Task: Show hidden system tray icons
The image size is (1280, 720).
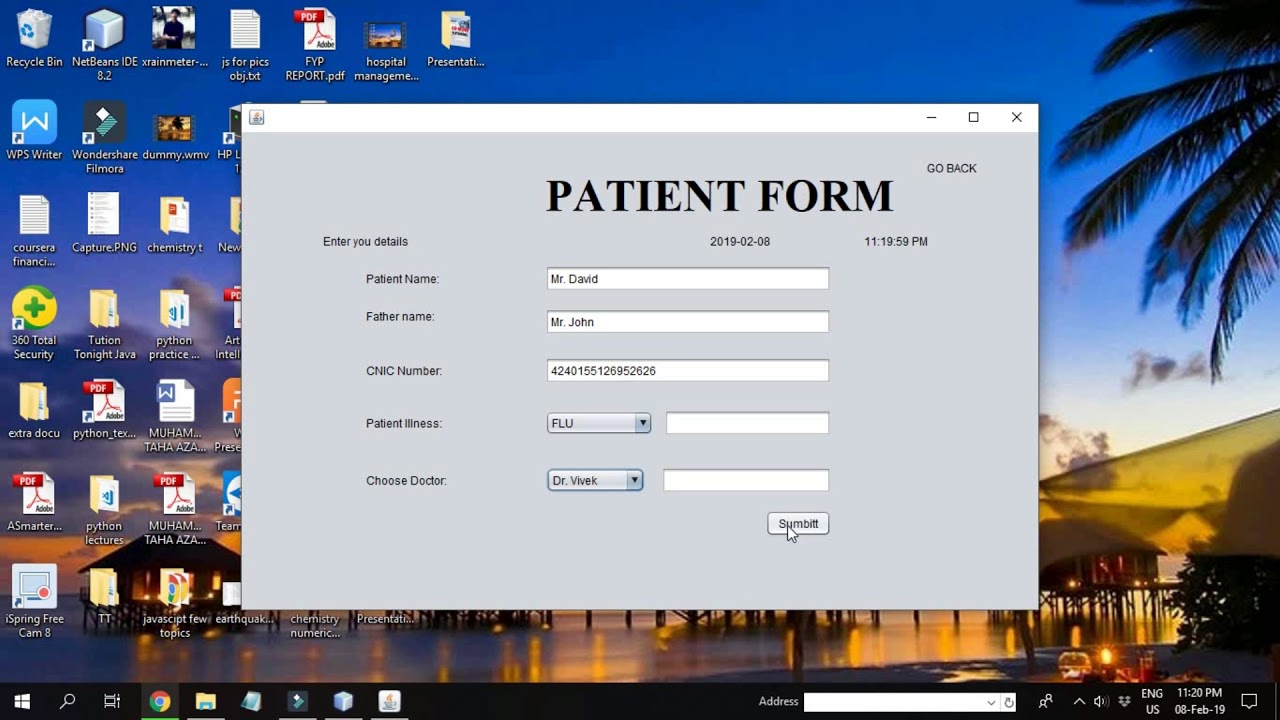Action: point(1079,702)
